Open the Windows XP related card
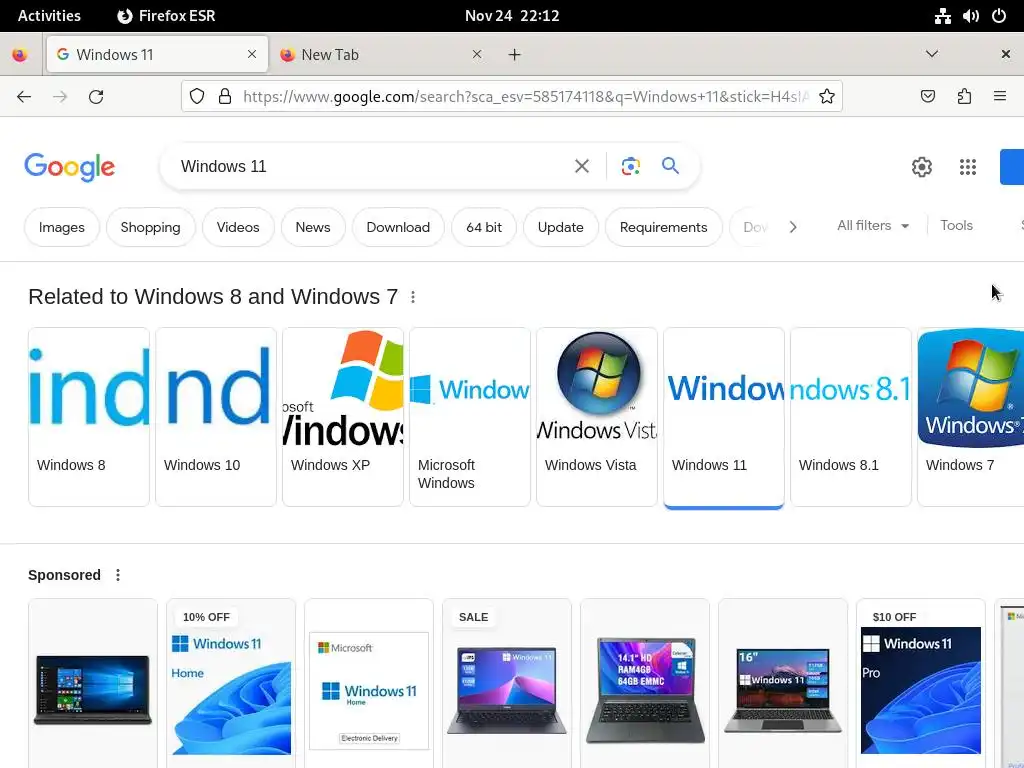 tap(343, 417)
